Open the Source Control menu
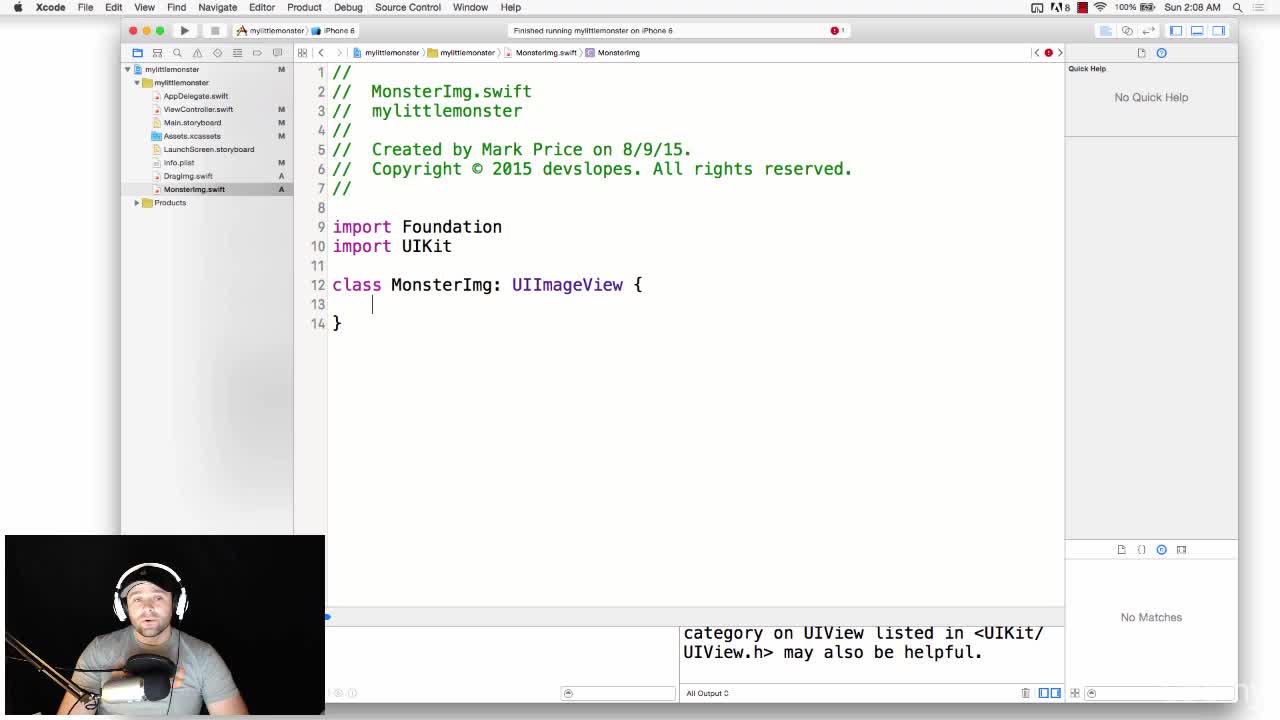This screenshot has width=1280, height=720. tap(408, 7)
